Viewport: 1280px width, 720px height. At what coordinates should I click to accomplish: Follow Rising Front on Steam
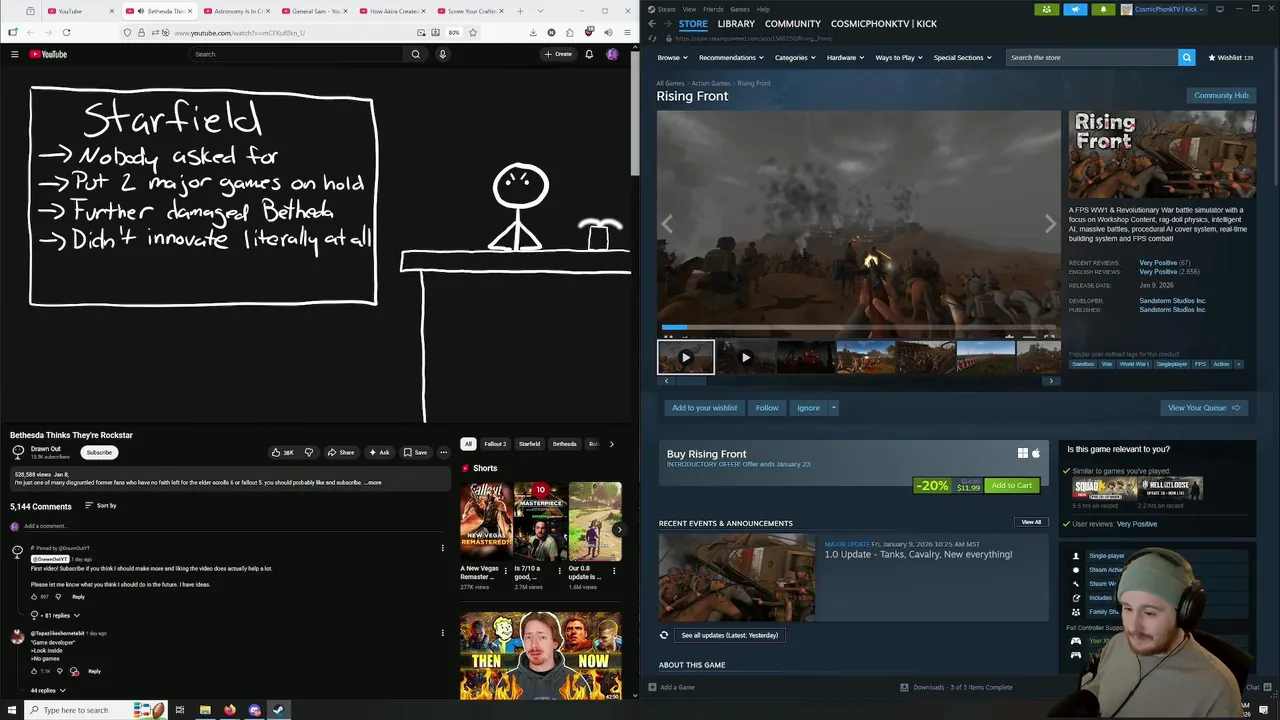coord(767,408)
